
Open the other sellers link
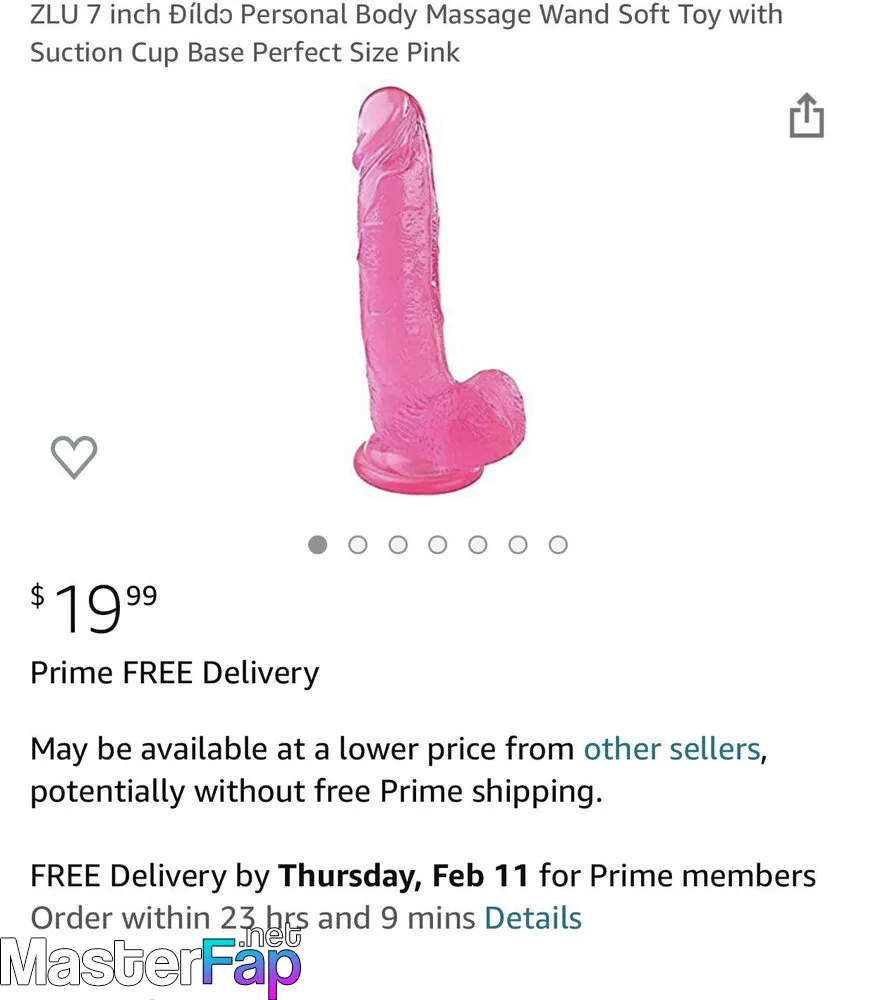[x=672, y=749]
